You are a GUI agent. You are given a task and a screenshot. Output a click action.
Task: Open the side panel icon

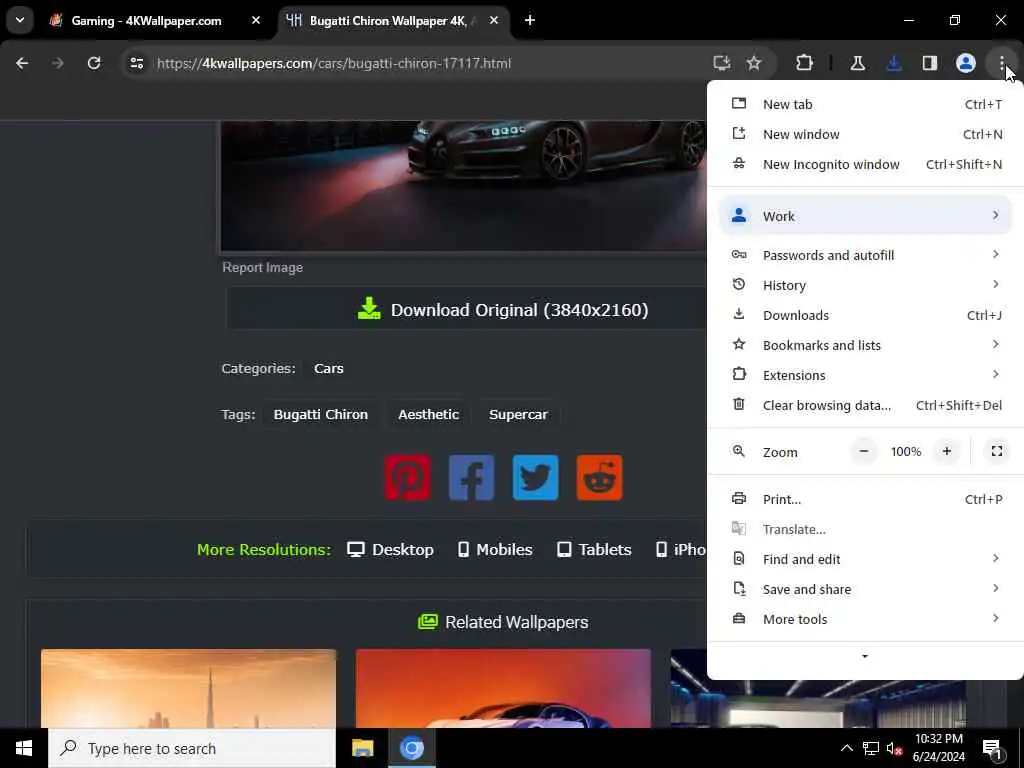click(930, 63)
